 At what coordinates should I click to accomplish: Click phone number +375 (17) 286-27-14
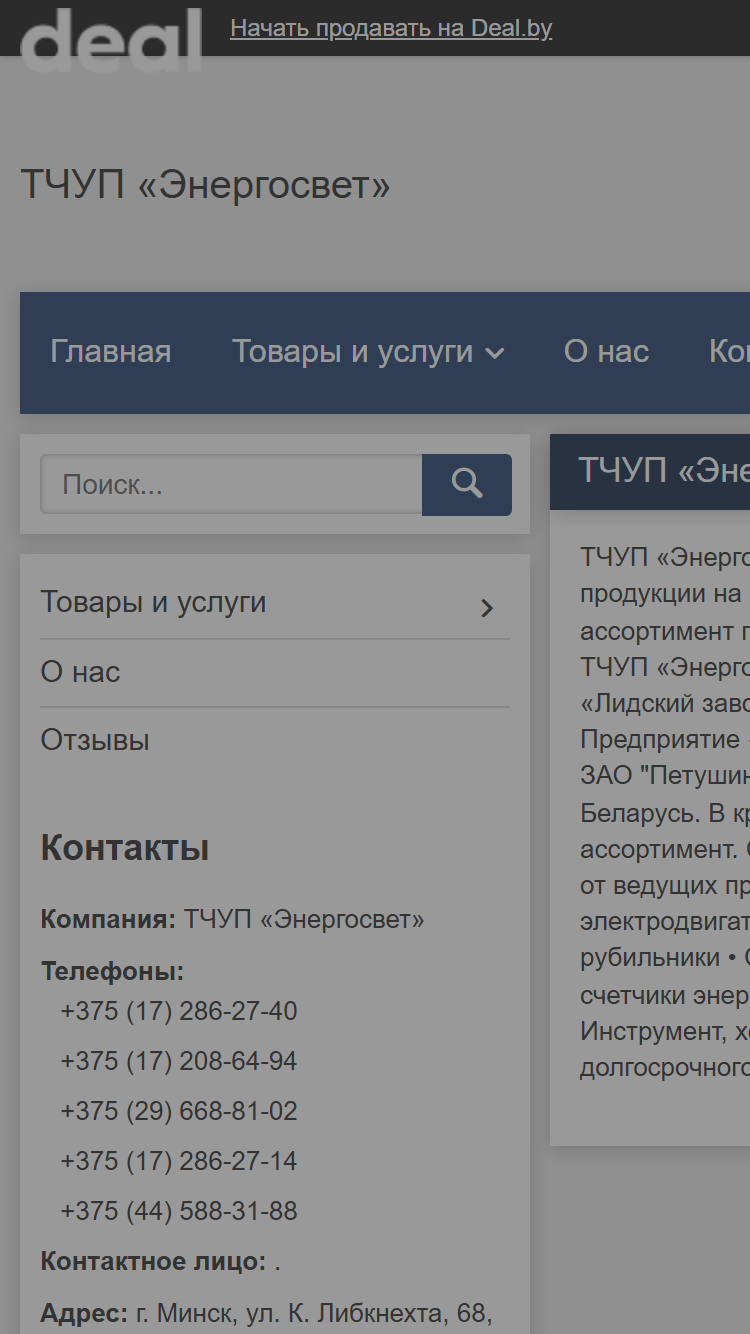179,1161
